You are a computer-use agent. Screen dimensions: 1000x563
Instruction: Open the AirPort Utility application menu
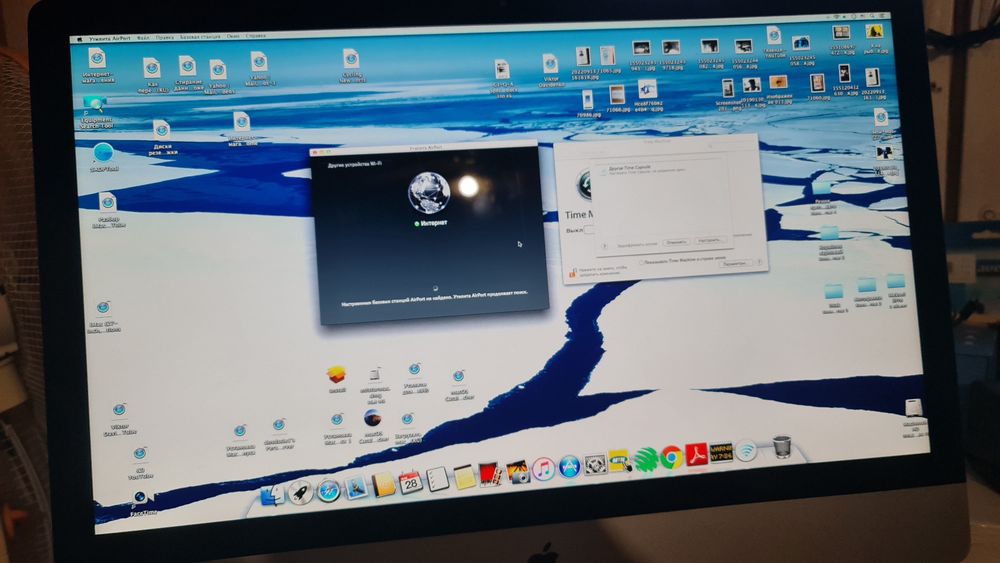pos(110,38)
